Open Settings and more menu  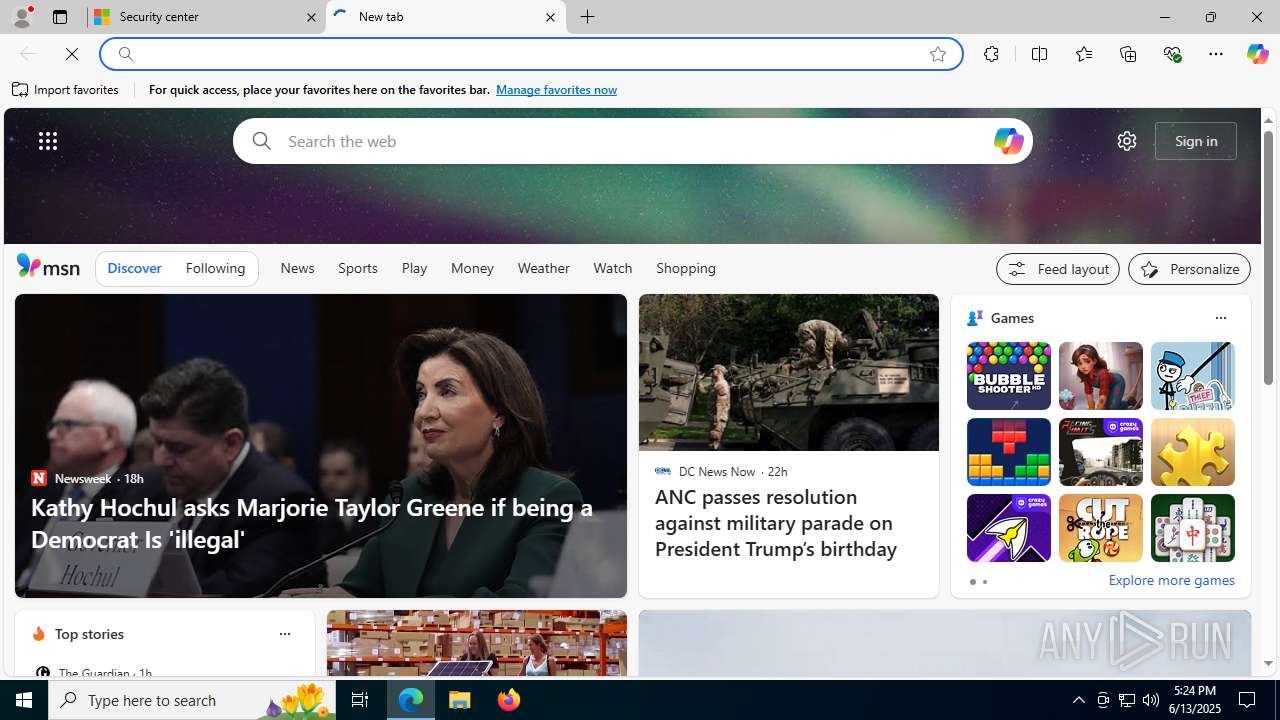1216,54
